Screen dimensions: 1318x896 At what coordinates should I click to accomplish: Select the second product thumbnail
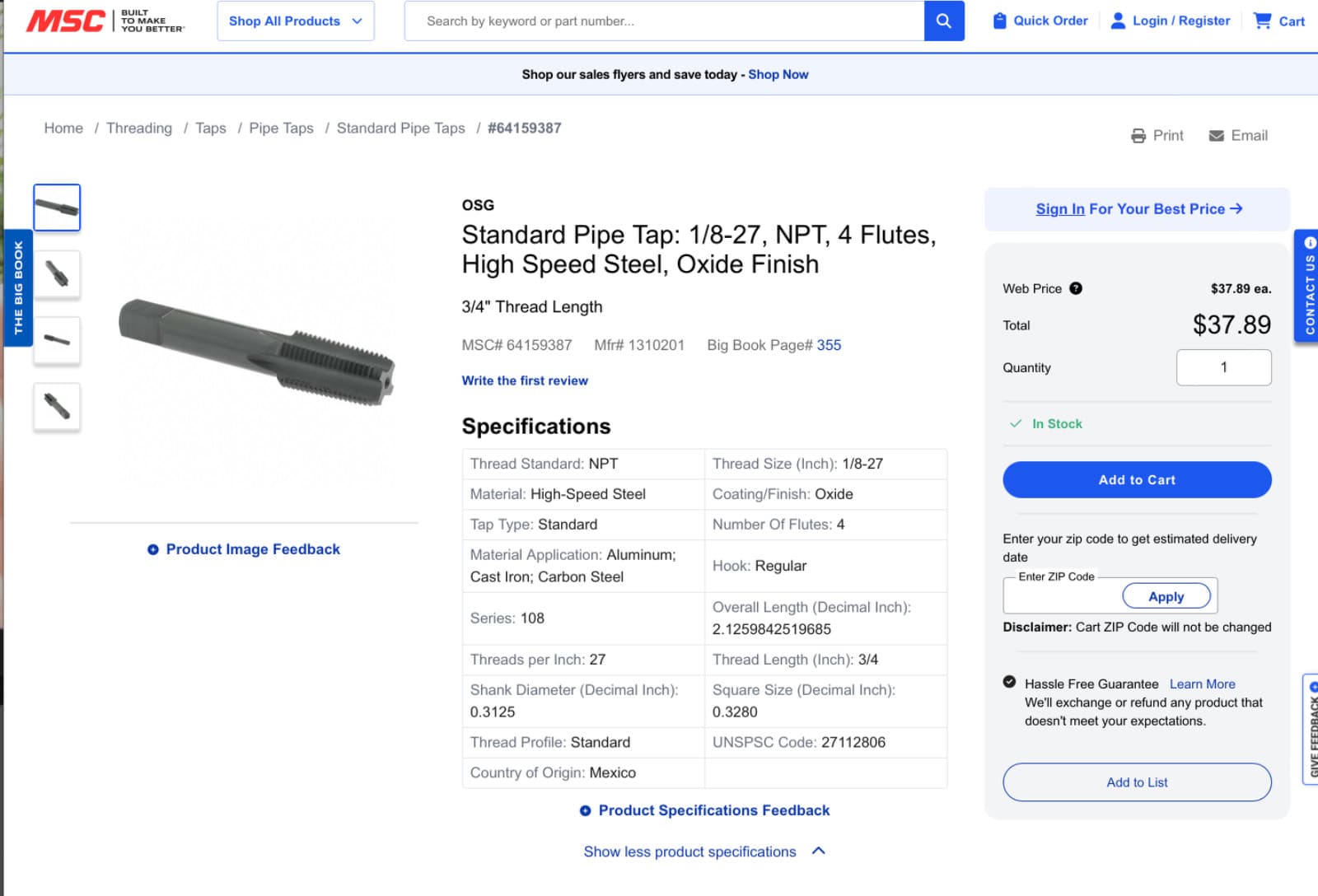[x=56, y=274]
